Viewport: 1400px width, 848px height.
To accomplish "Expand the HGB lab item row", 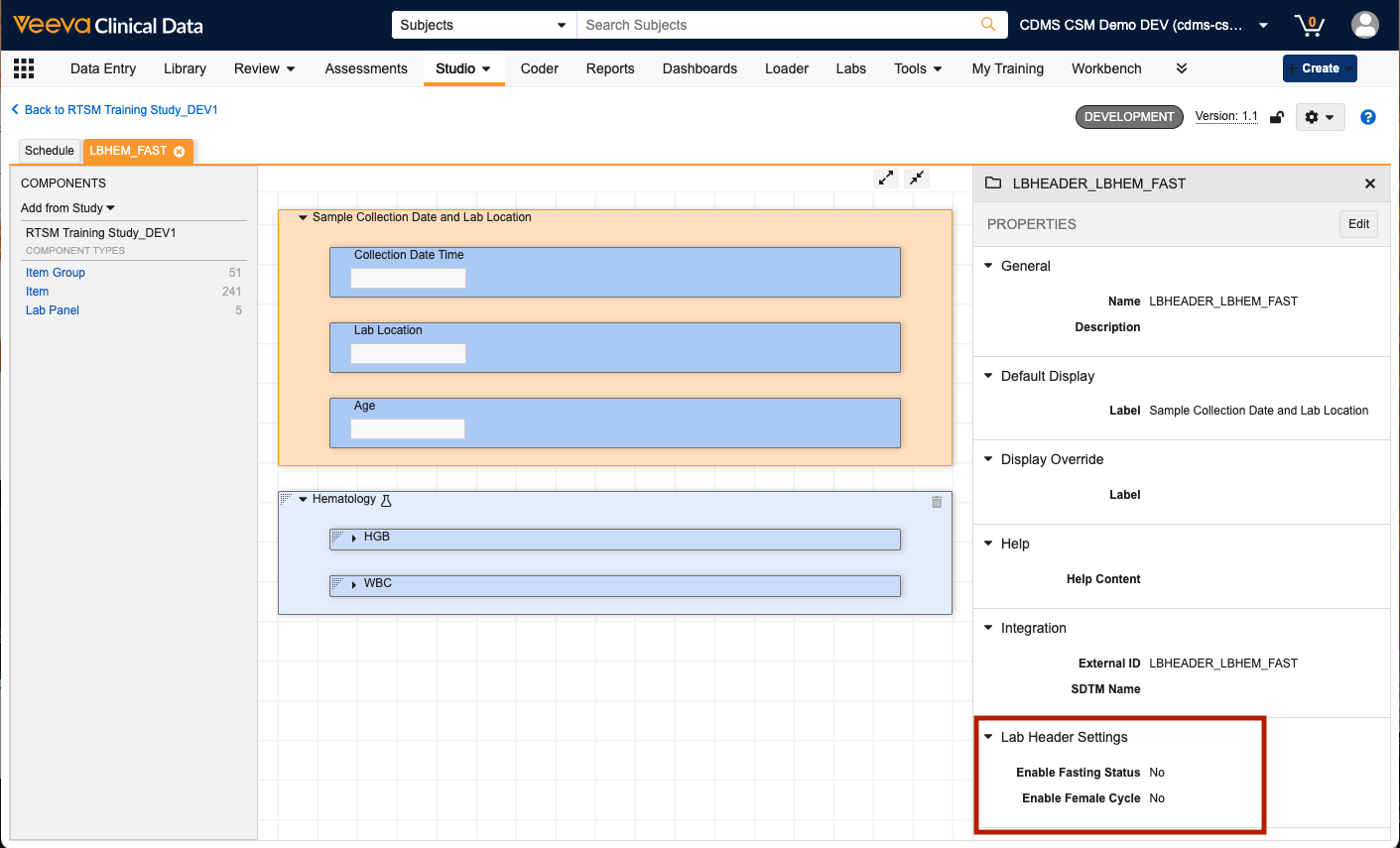I will point(354,538).
